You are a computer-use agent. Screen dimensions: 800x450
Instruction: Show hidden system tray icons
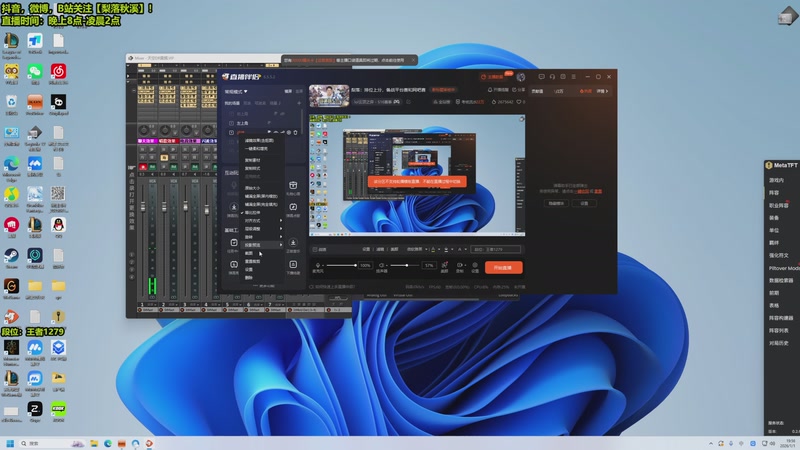click(711, 443)
